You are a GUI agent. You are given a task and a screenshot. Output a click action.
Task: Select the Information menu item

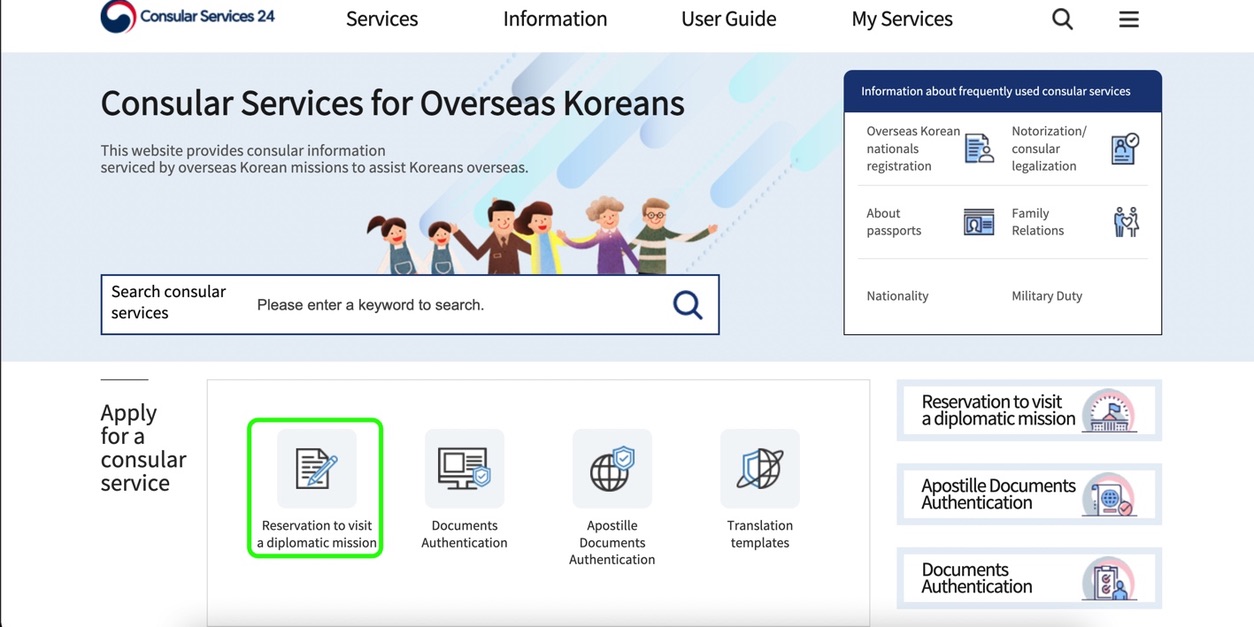point(555,18)
